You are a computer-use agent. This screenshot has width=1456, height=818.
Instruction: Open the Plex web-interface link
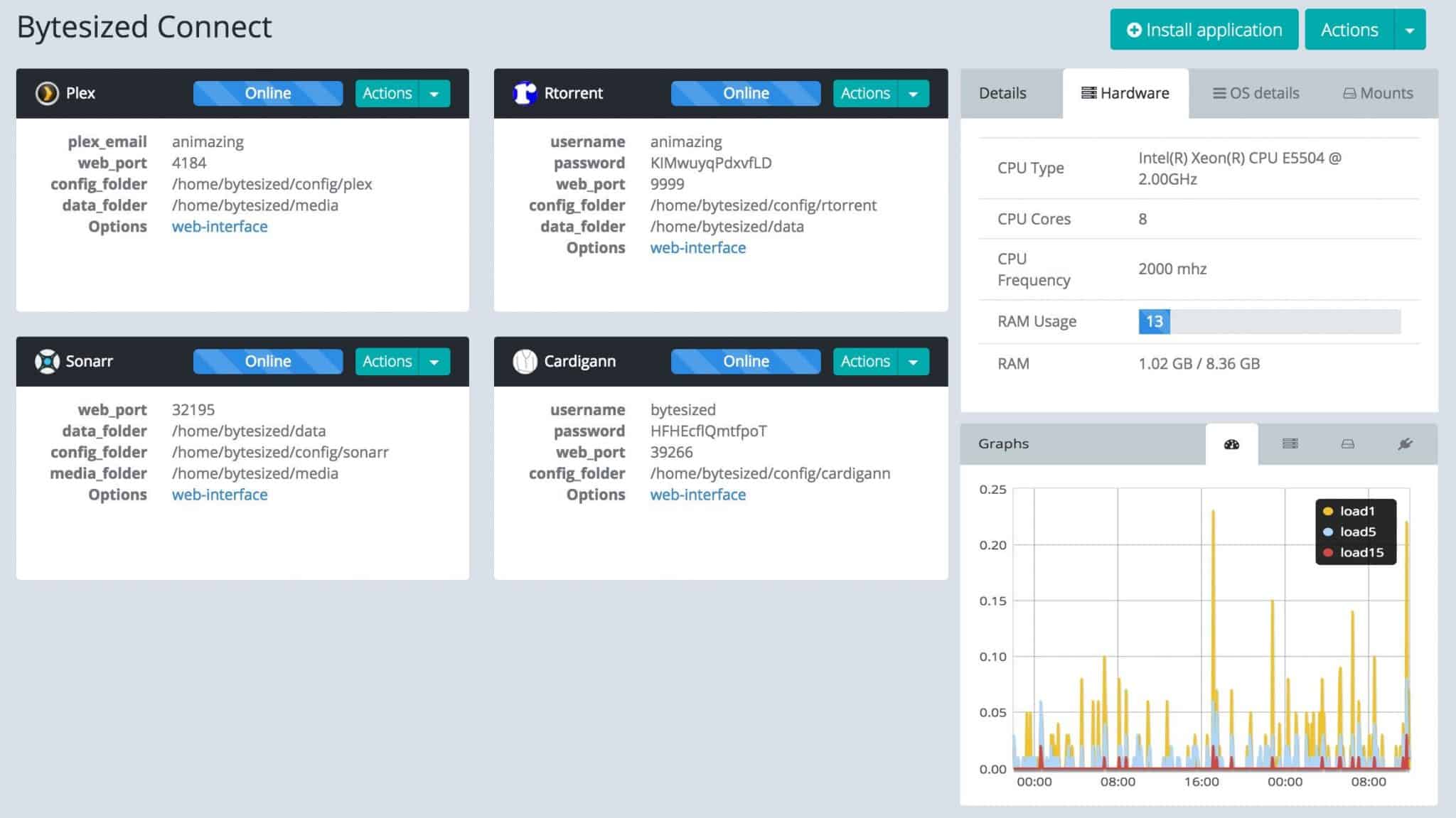click(220, 226)
